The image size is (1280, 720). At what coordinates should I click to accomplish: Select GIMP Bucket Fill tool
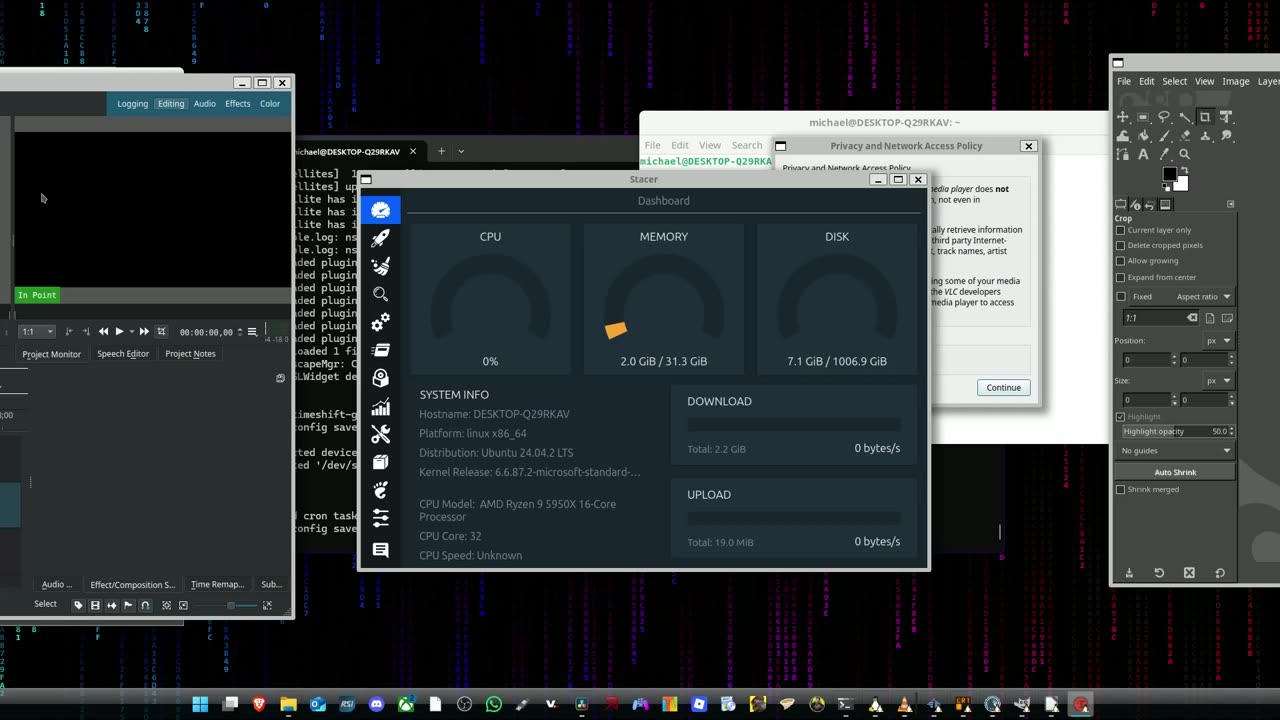[1143, 135]
